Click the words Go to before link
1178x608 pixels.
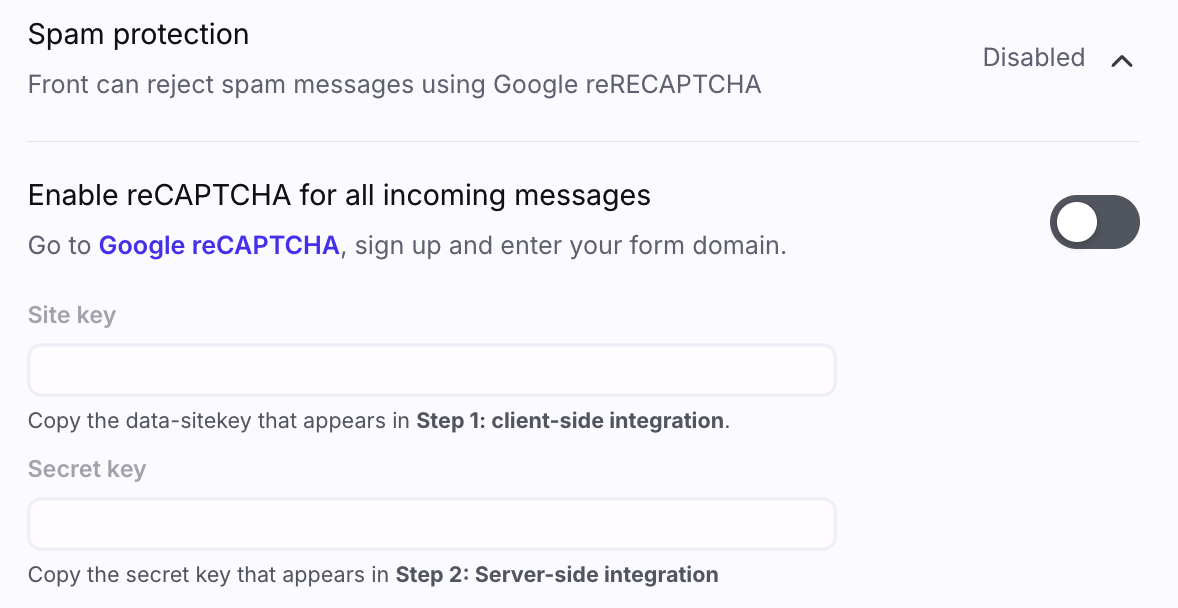pos(59,245)
